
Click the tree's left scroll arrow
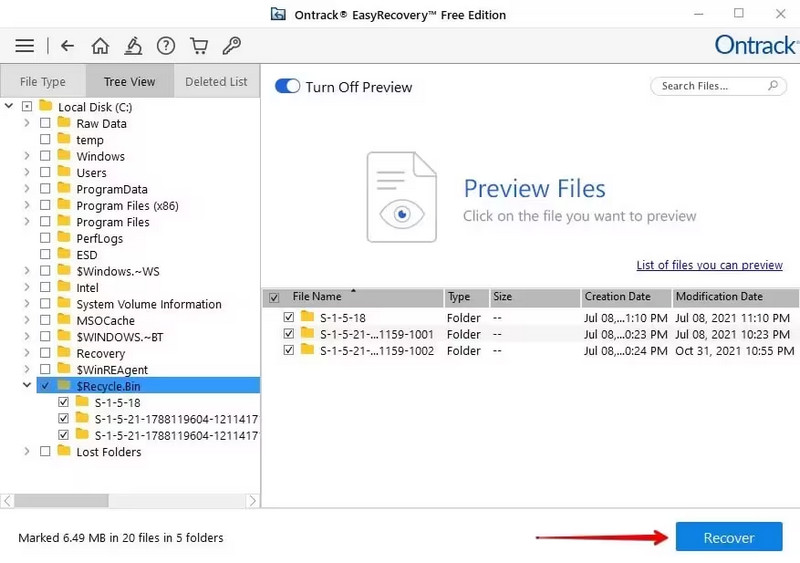click(x=7, y=501)
